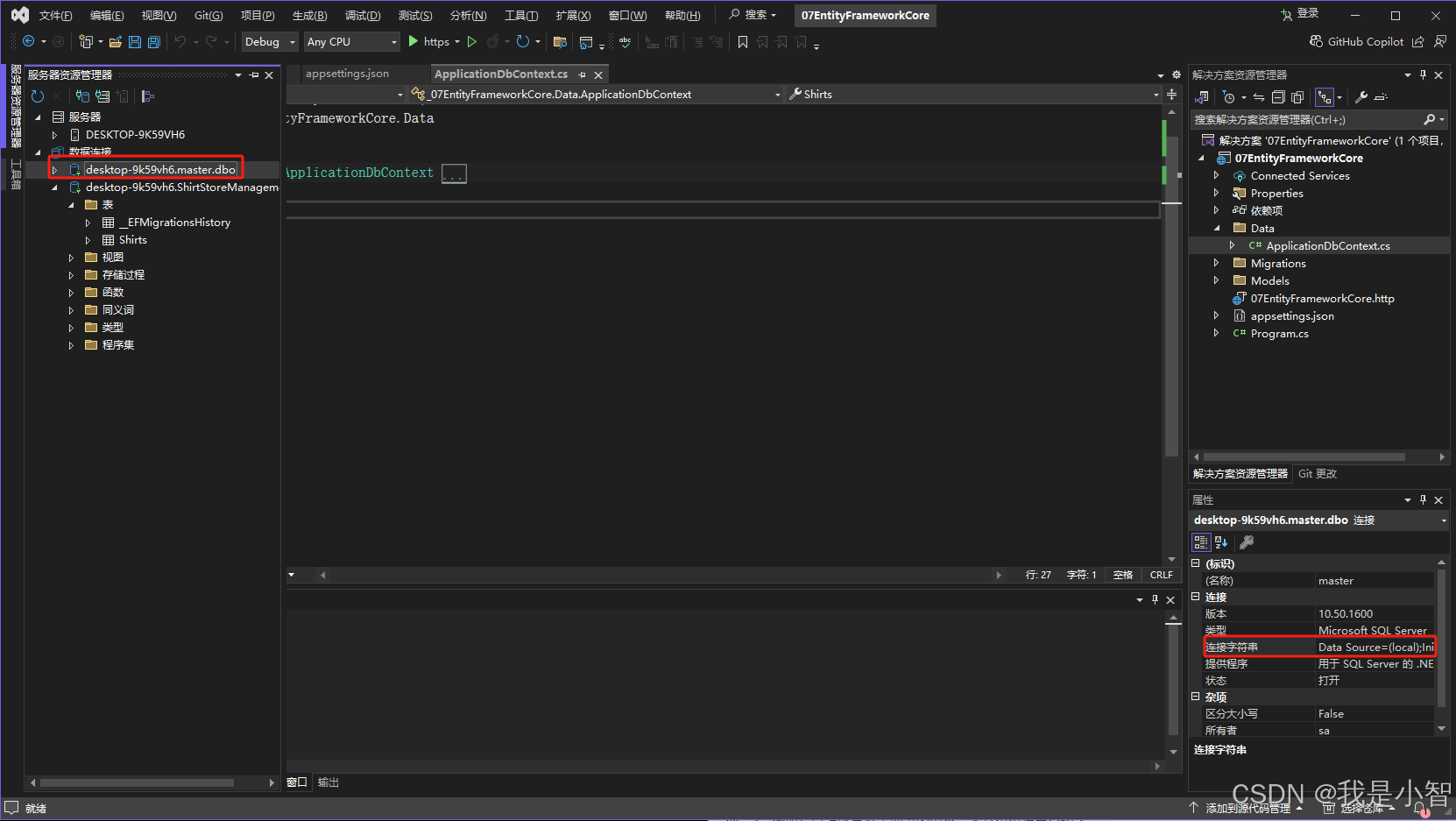Open the Any CPU platform dropdown
The width and height of the screenshot is (1456, 821).
(x=351, y=41)
